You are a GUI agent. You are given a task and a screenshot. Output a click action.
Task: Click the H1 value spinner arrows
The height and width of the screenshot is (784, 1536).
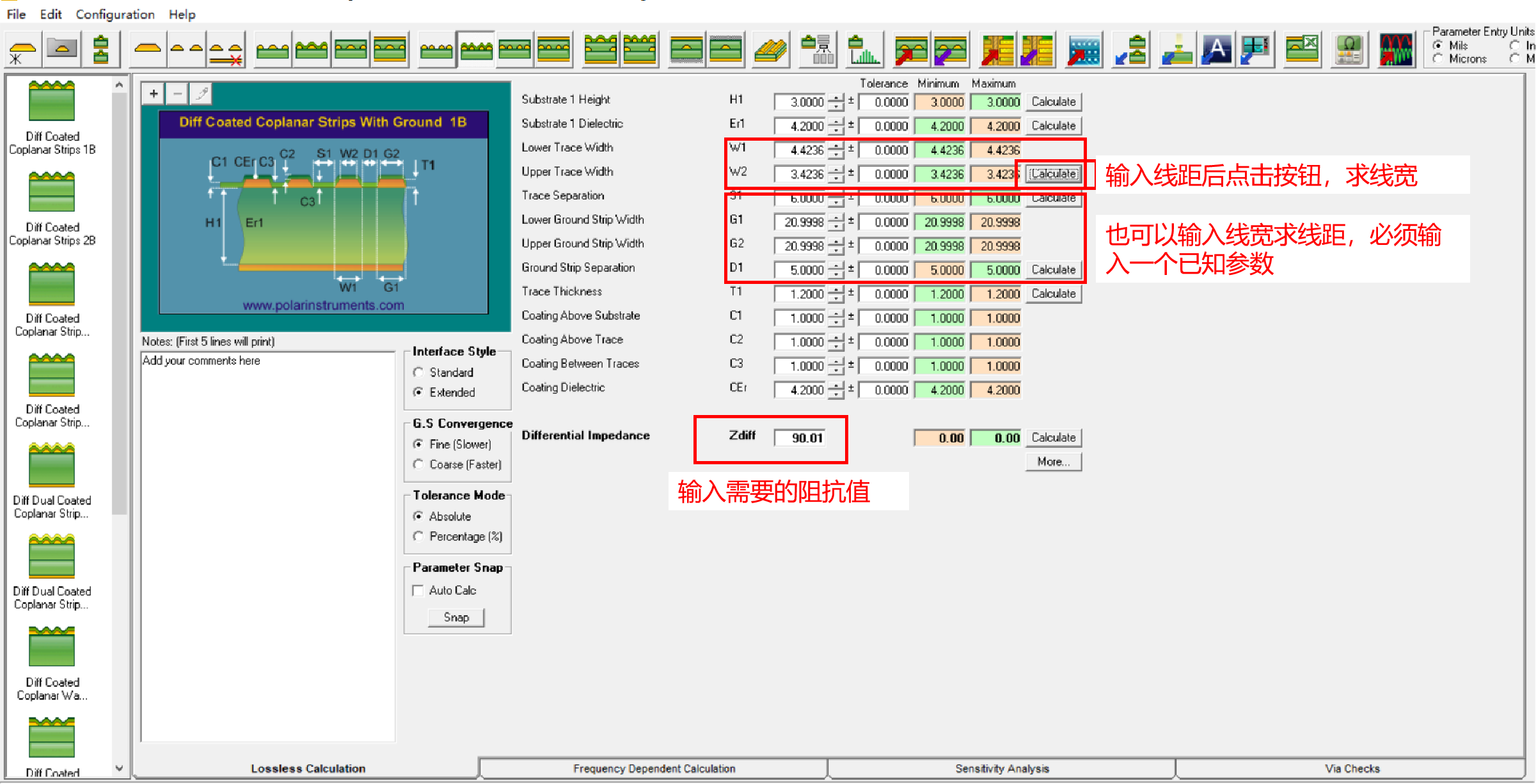(835, 102)
